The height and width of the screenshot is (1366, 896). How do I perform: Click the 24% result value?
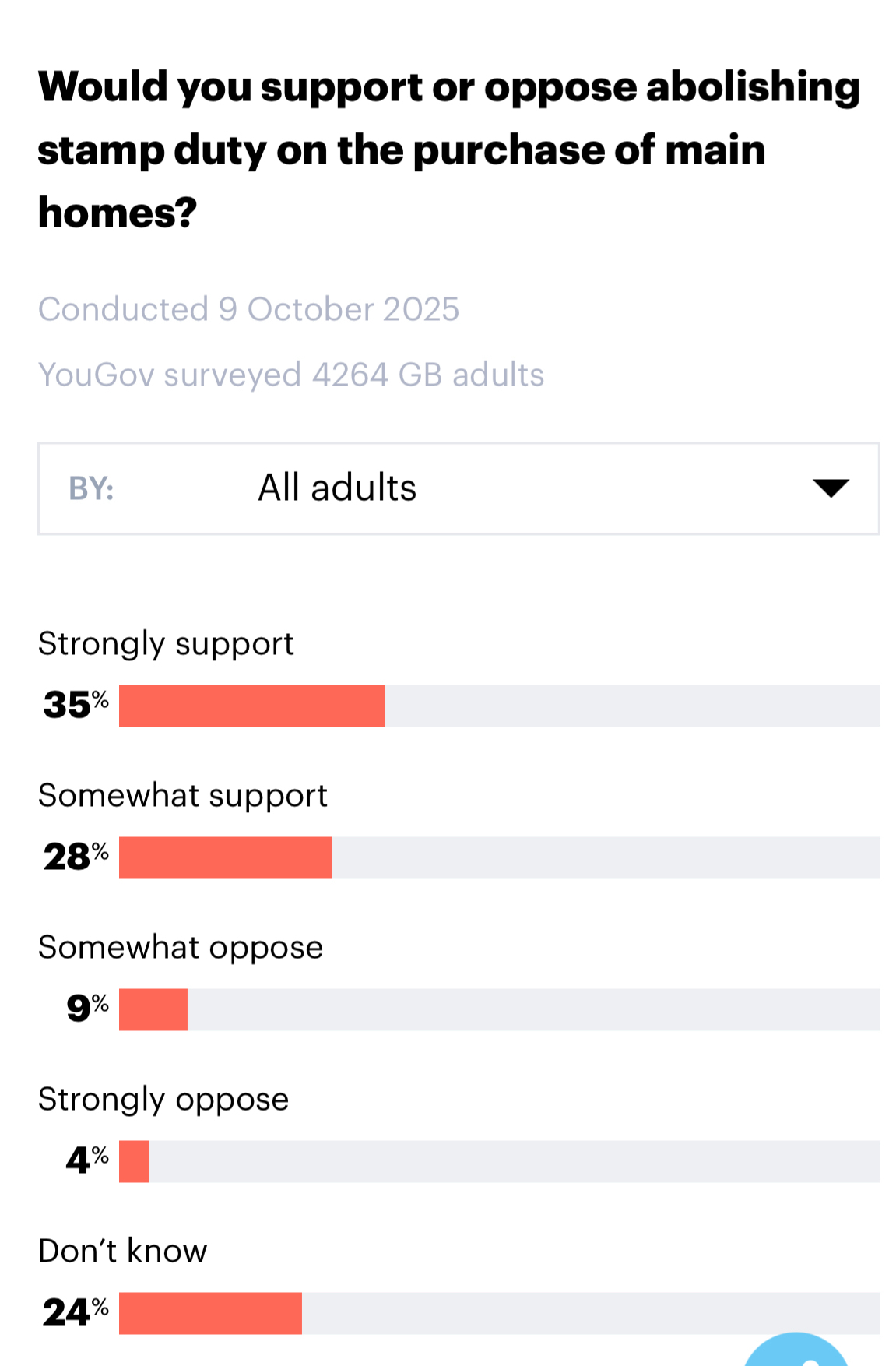coord(76,1312)
